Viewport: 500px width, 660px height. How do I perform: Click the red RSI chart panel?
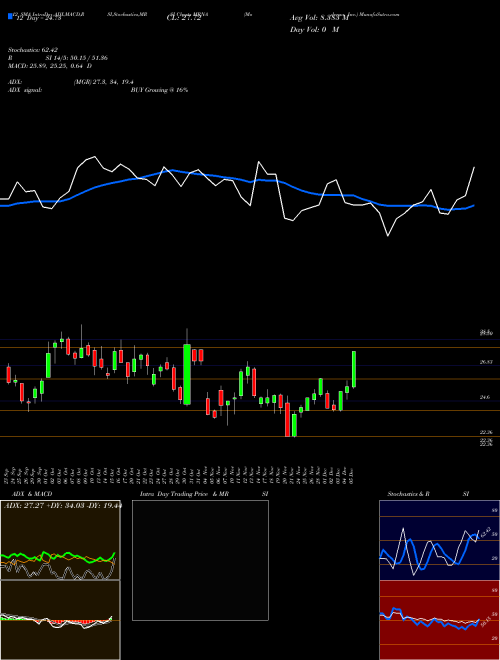tap(439, 620)
